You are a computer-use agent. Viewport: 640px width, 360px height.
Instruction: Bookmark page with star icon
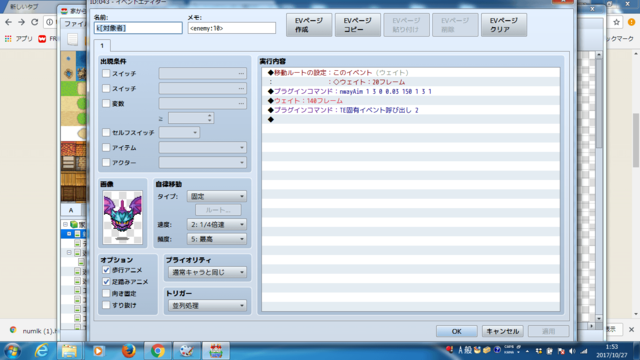pyautogui.click(x=616, y=22)
